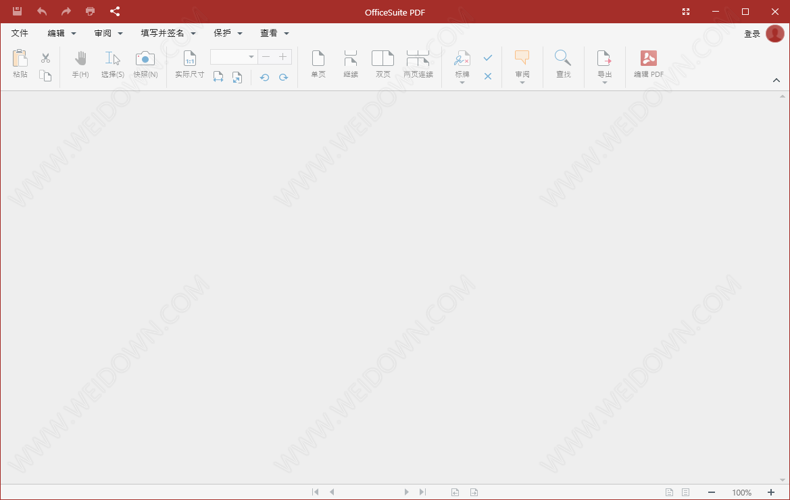Click the Fit Page icon
This screenshot has height=500, width=790.
(237, 77)
